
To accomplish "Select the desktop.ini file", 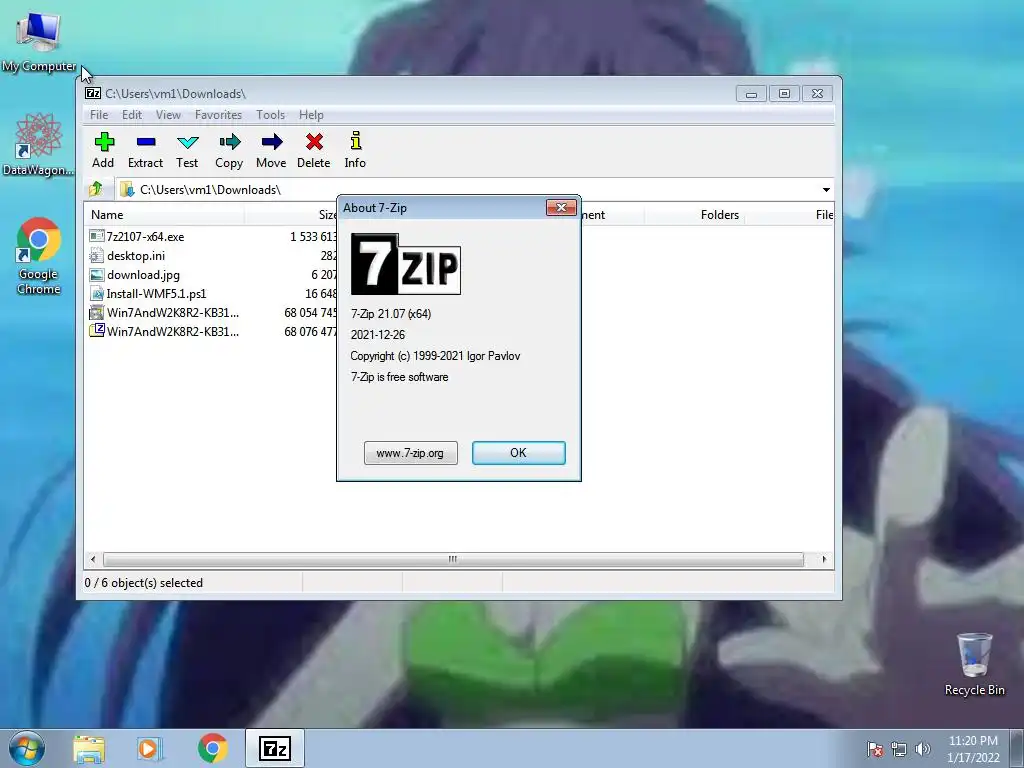I will 135,255.
